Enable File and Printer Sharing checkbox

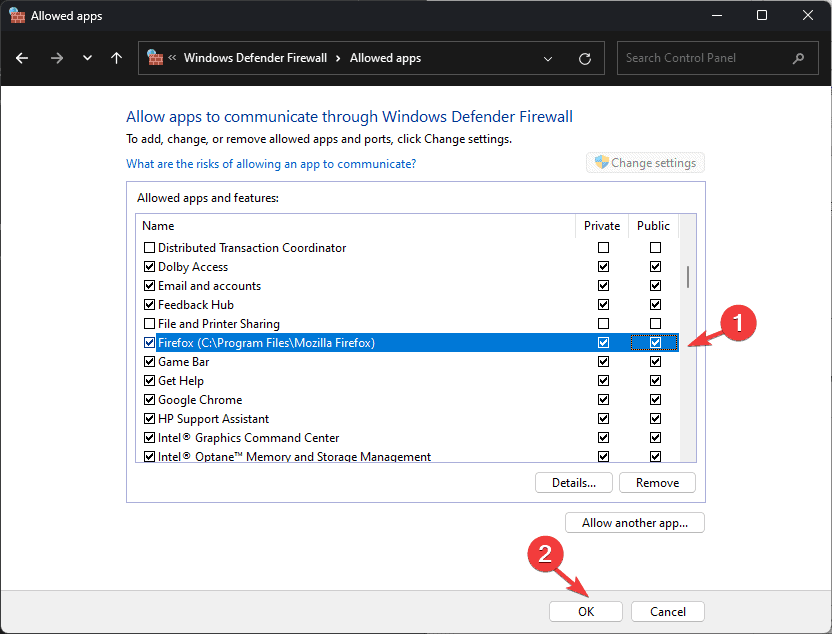[150, 323]
